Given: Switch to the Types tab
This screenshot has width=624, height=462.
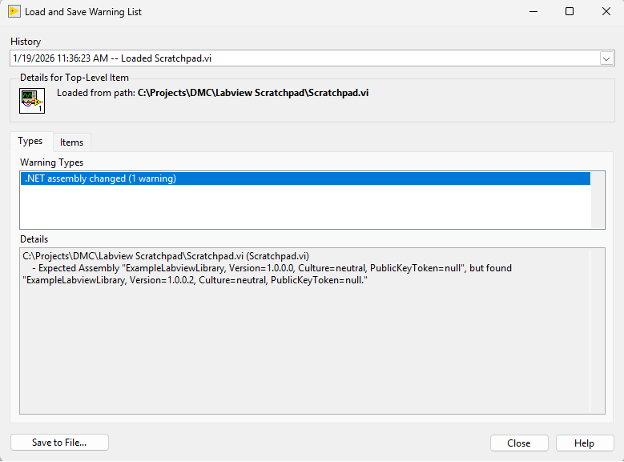Looking at the screenshot, I should 31,141.
